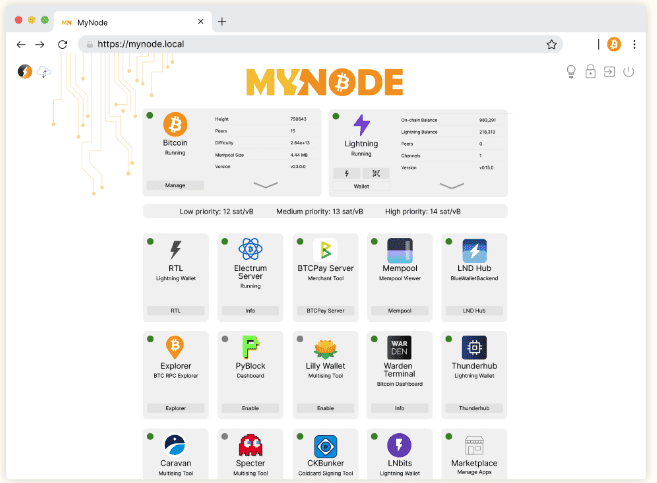Click the channels button beside the bolt button

tap(376, 173)
